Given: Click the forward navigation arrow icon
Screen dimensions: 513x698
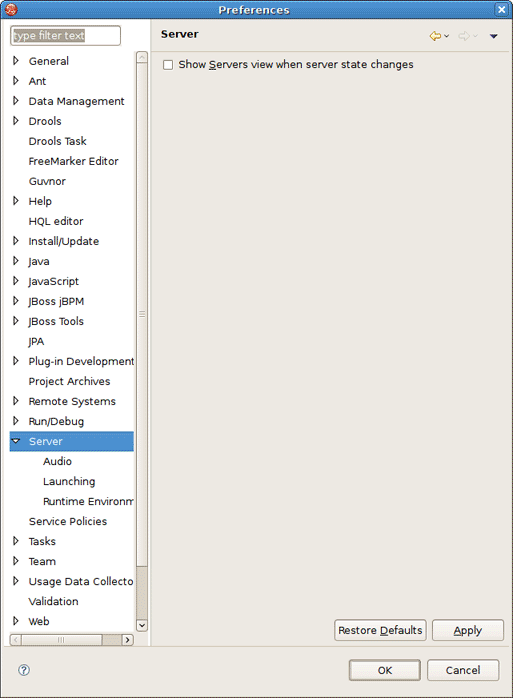Looking at the screenshot, I should click(x=464, y=36).
